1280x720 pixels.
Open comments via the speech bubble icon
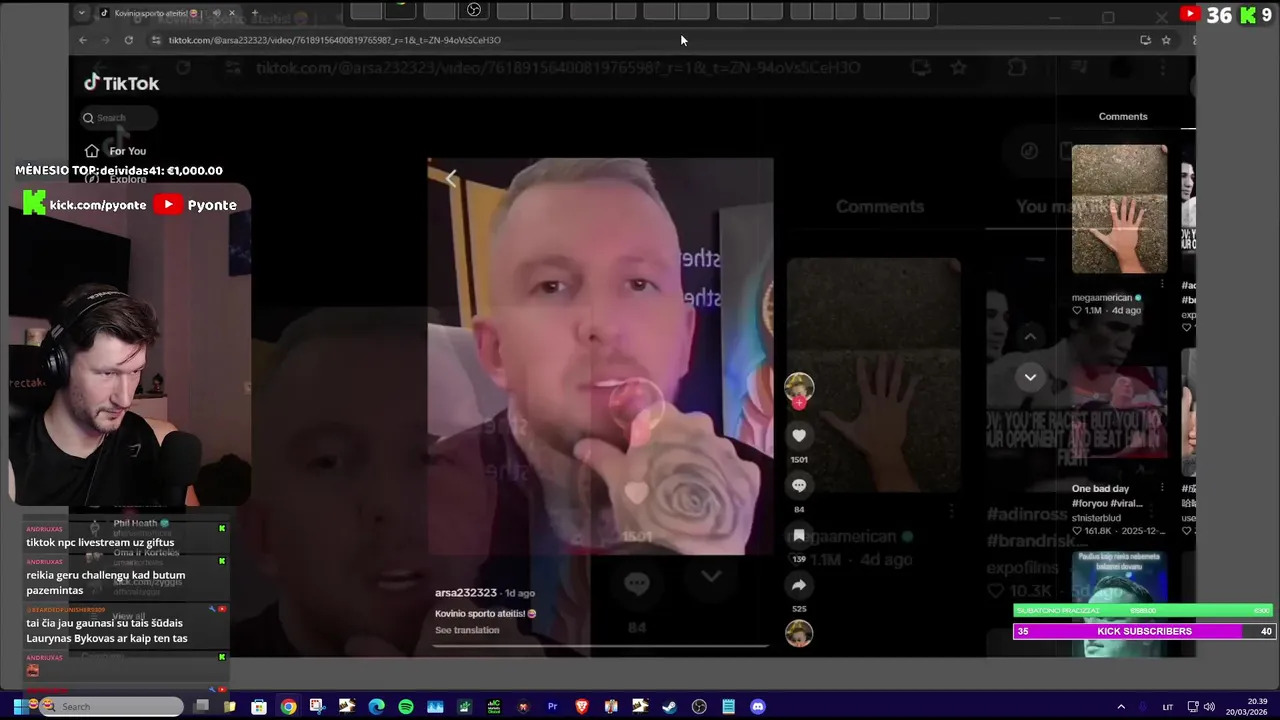799,485
